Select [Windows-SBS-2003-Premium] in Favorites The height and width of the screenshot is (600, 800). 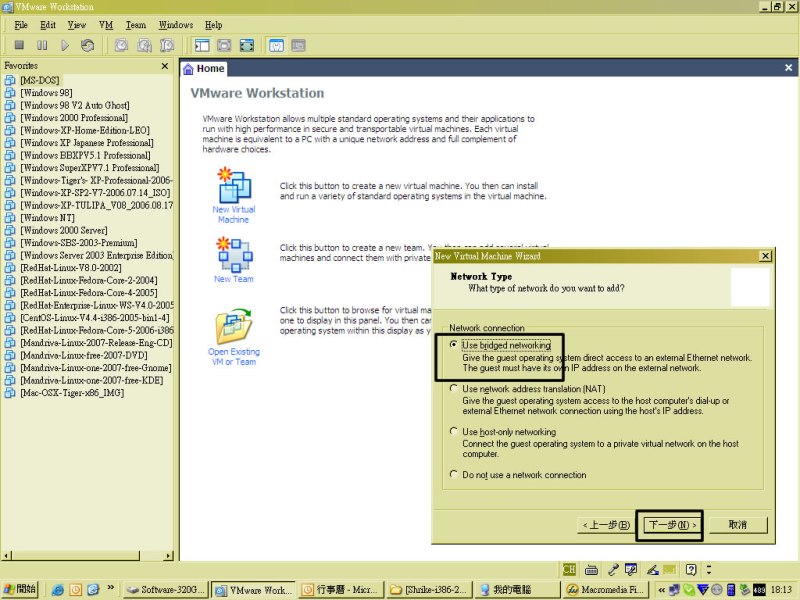78,243
